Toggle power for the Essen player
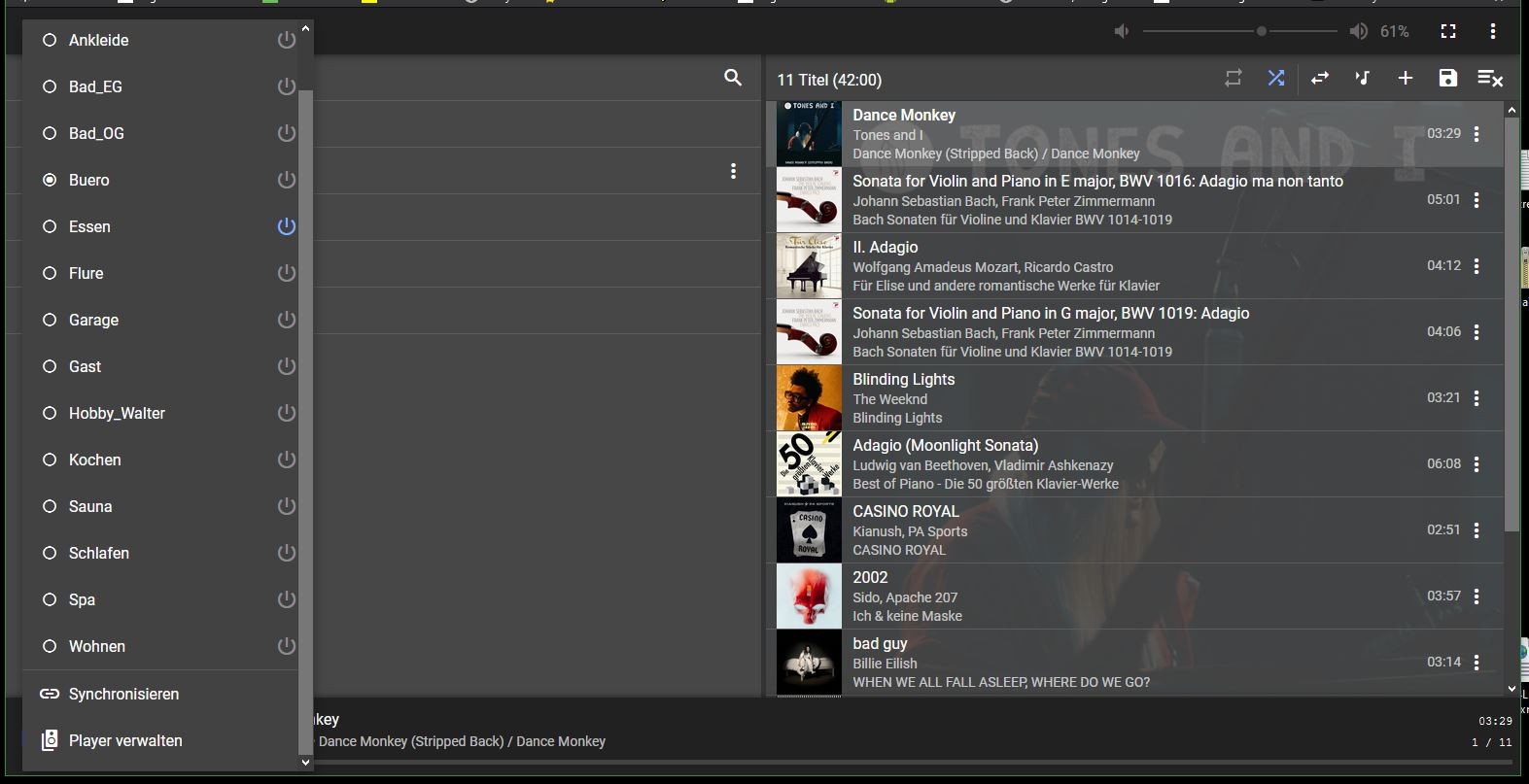Viewport: 1529px width, 784px height. 286,226
